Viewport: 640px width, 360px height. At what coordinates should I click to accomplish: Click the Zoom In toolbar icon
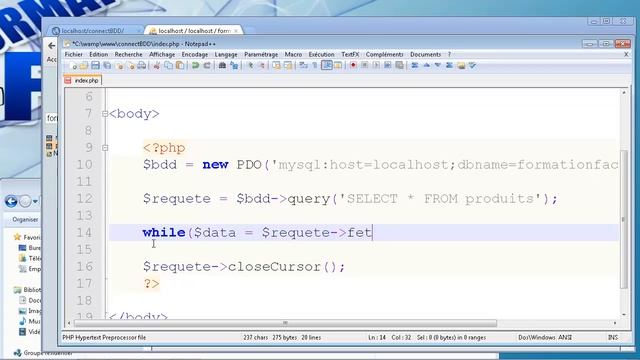(250, 65)
